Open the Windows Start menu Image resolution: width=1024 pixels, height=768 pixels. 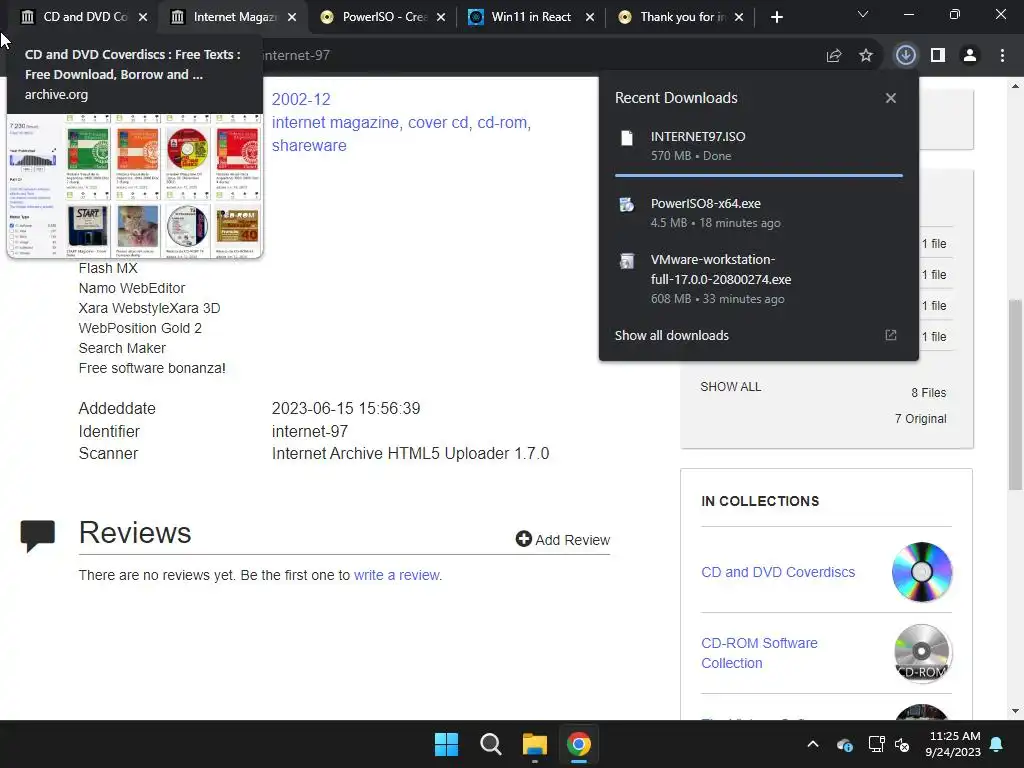coord(447,744)
